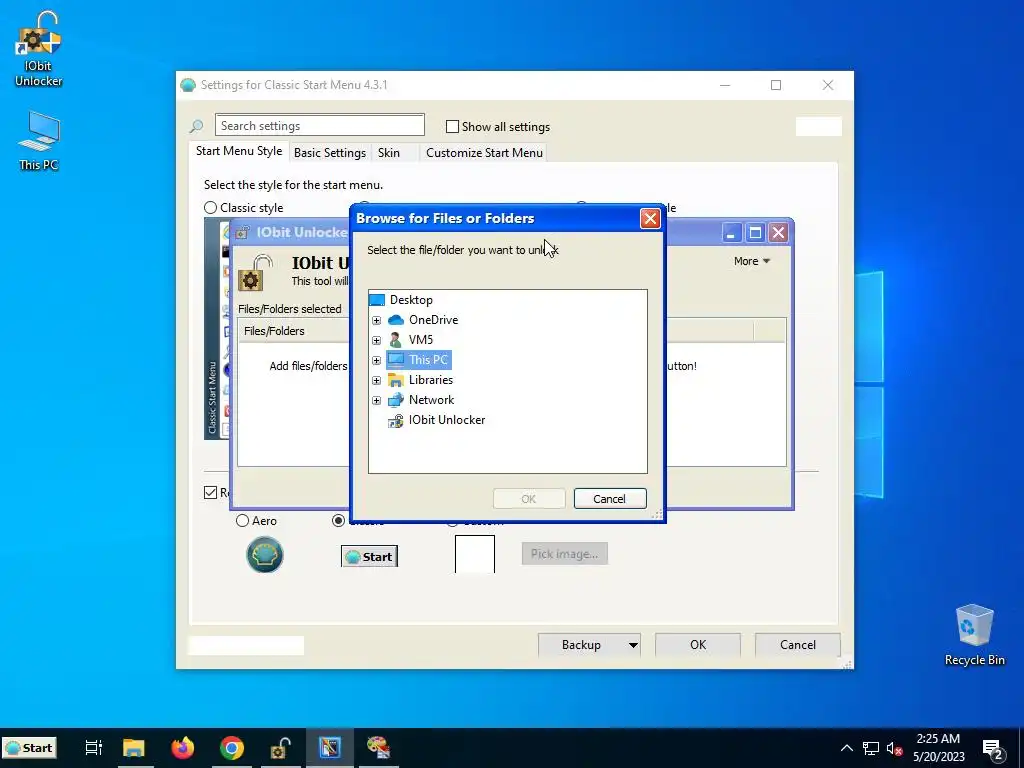Click the search magnifier icon in settings
The width and height of the screenshot is (1024, 768).
point(197,126)
